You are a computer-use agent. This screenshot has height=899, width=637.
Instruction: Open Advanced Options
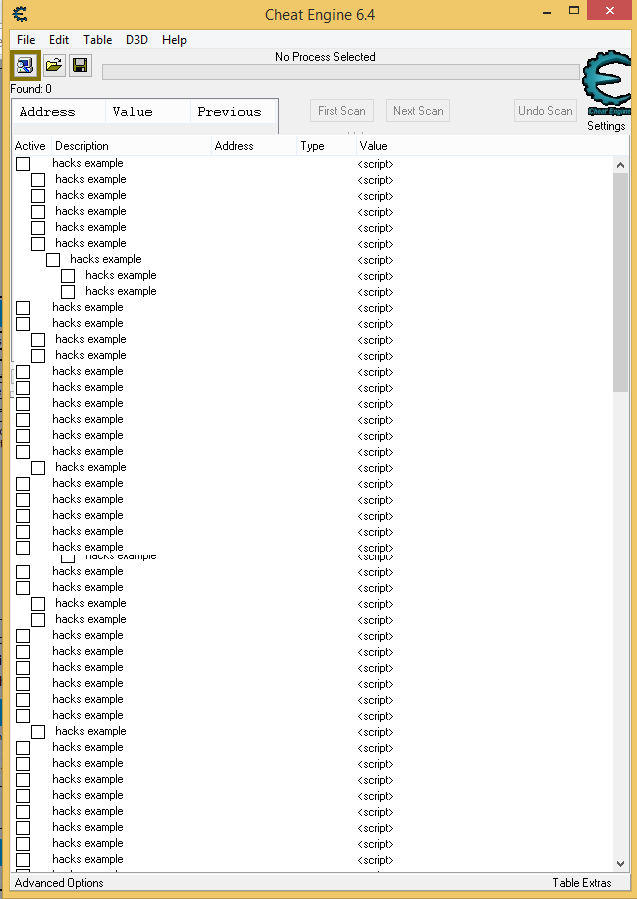[59, 882]
